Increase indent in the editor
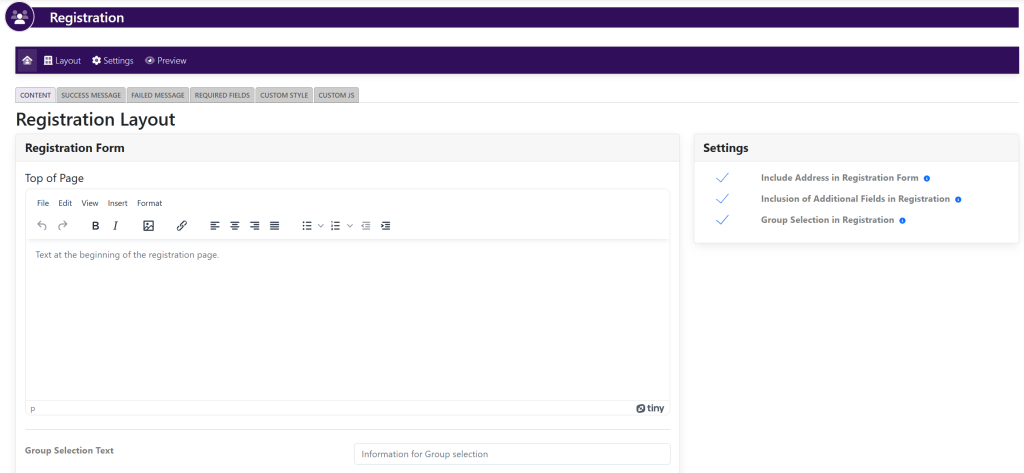 click(x=386, y=226)
